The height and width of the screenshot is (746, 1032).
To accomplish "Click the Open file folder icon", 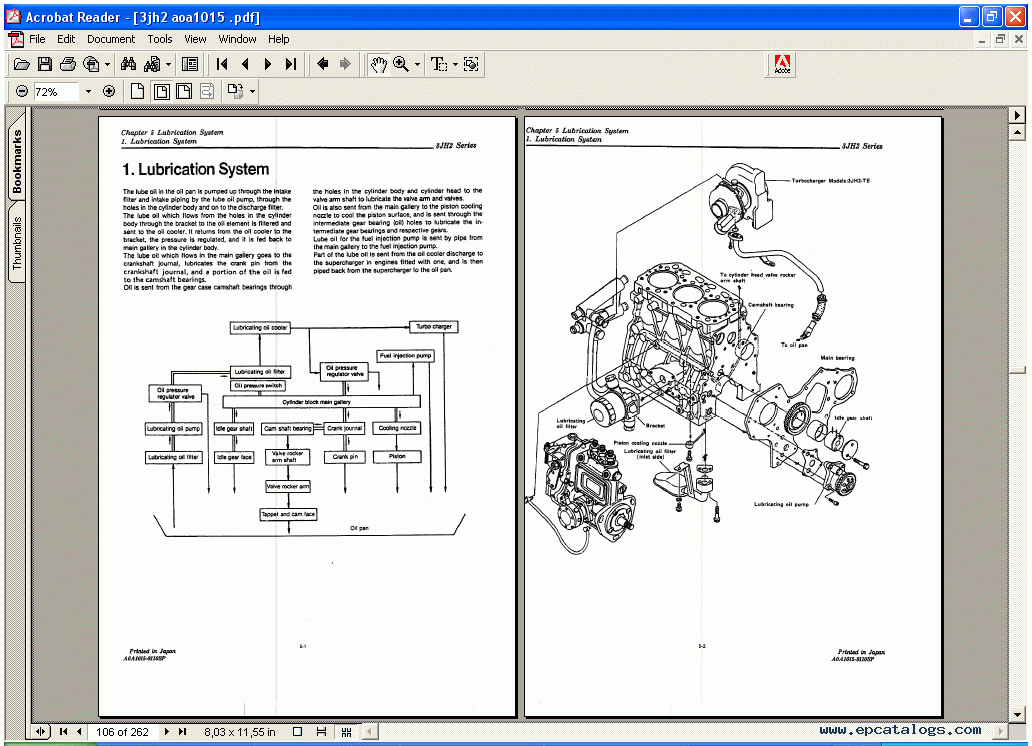I will 21,64.
